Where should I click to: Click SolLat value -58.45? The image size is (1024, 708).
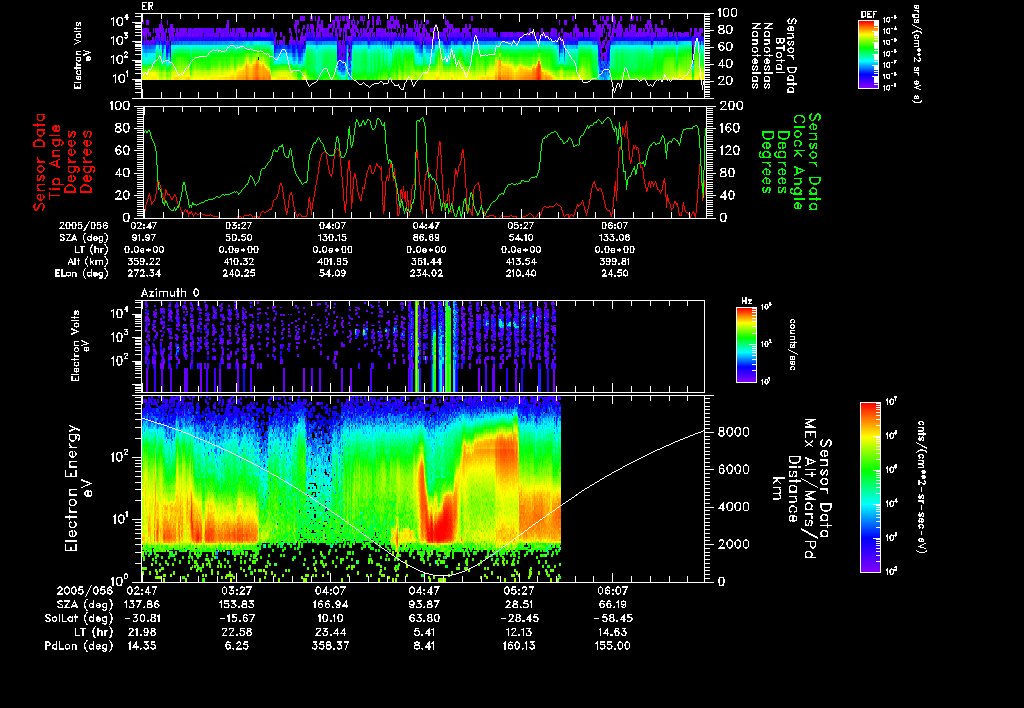(612, 618)
